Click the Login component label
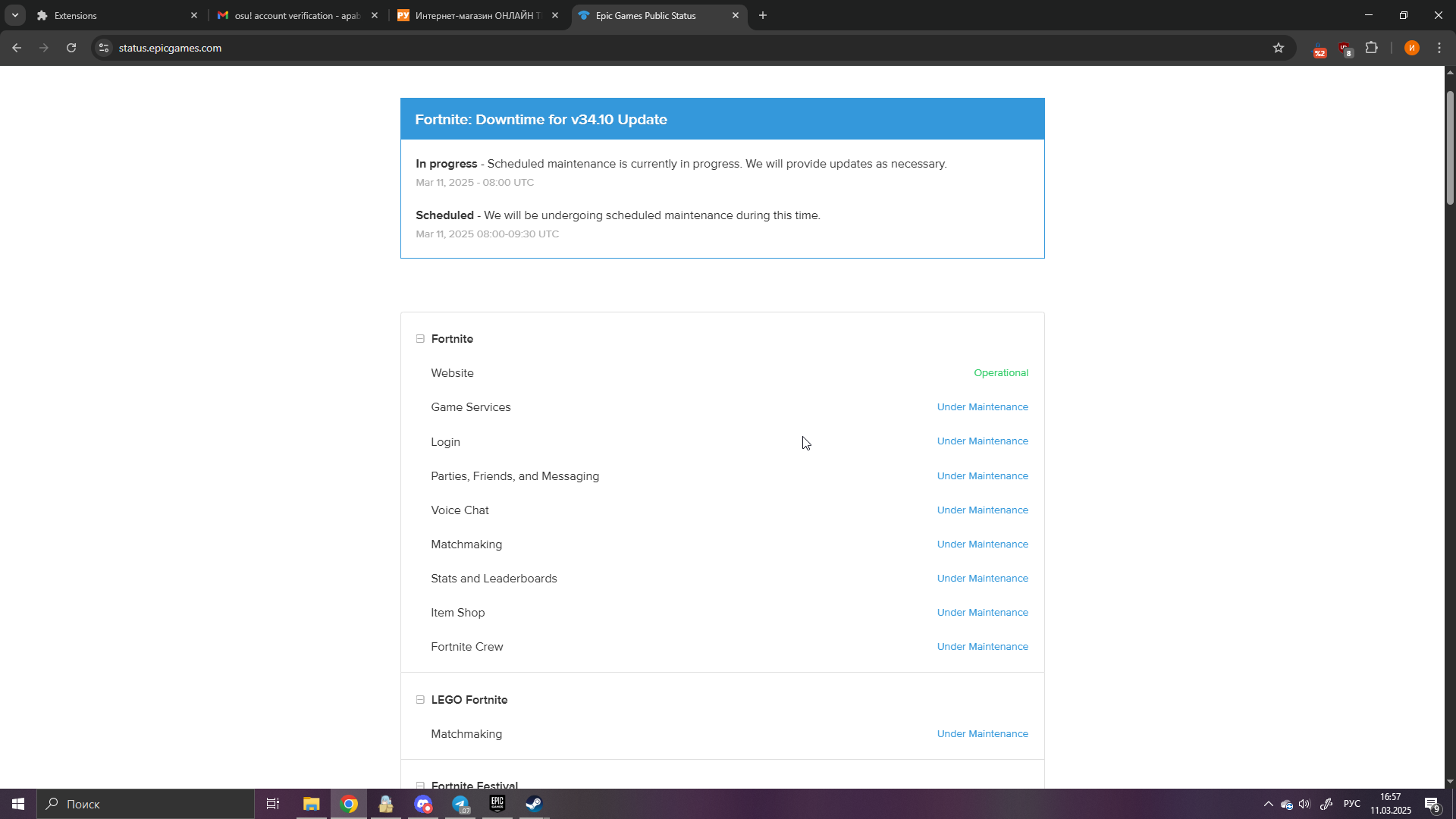1456x819 pixels. [x=445, y=442]
